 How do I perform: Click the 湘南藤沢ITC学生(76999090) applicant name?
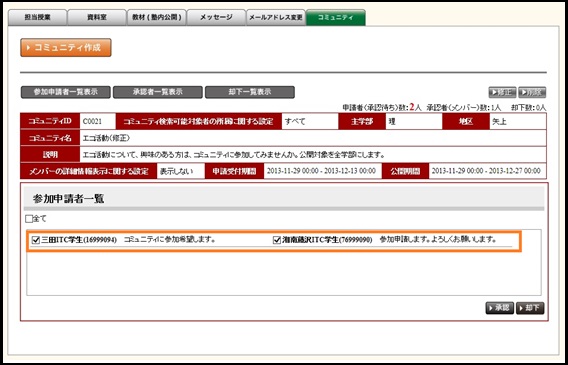coord(327,240)
